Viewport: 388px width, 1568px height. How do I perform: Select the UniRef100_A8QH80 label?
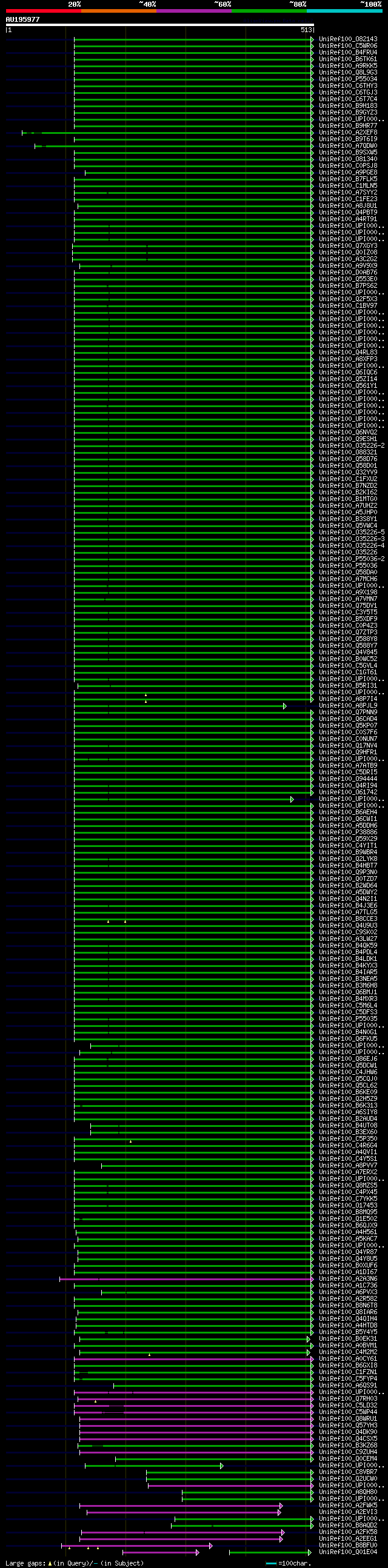pos(348,1492)
